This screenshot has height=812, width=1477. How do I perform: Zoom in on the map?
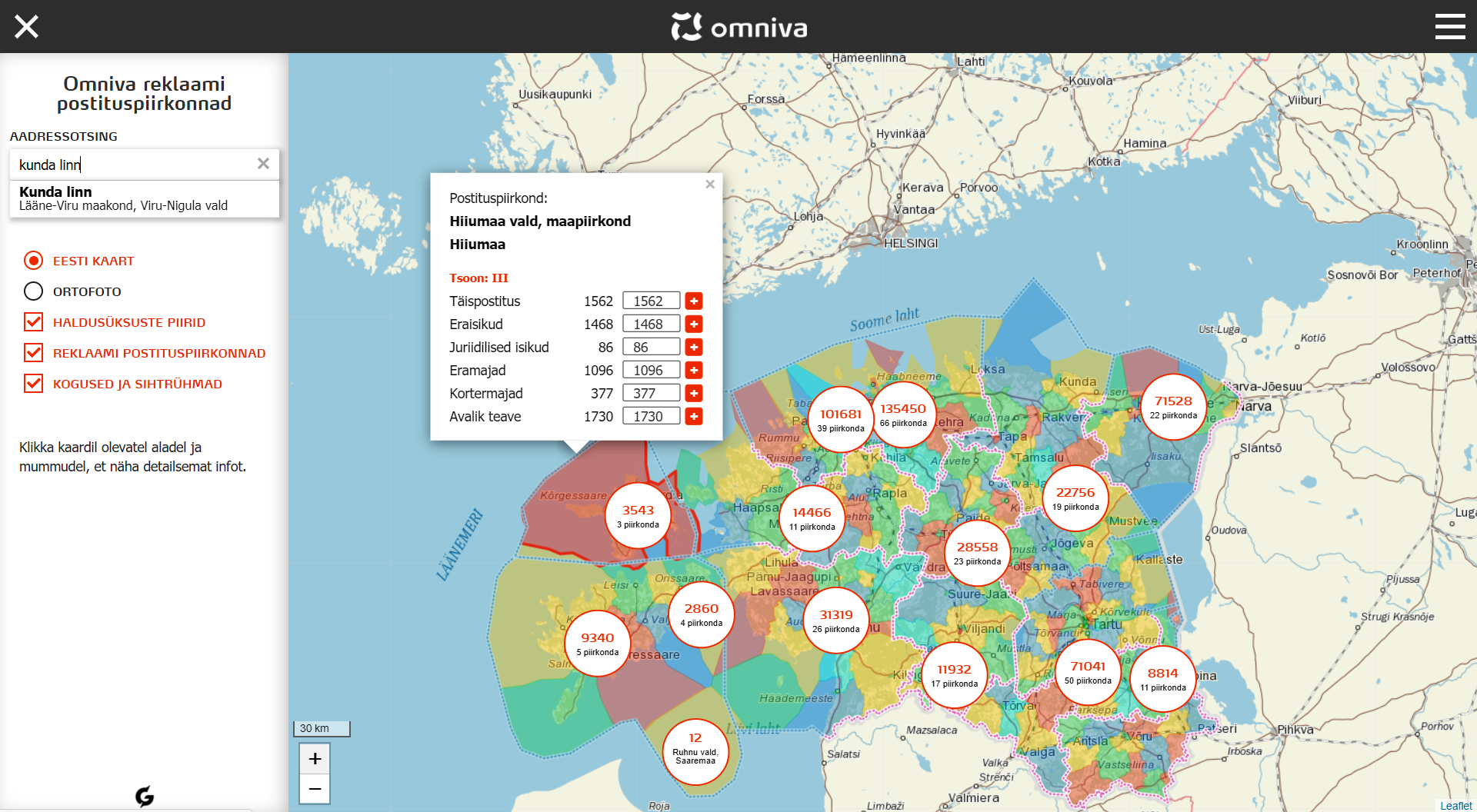[x=315, y=758]
